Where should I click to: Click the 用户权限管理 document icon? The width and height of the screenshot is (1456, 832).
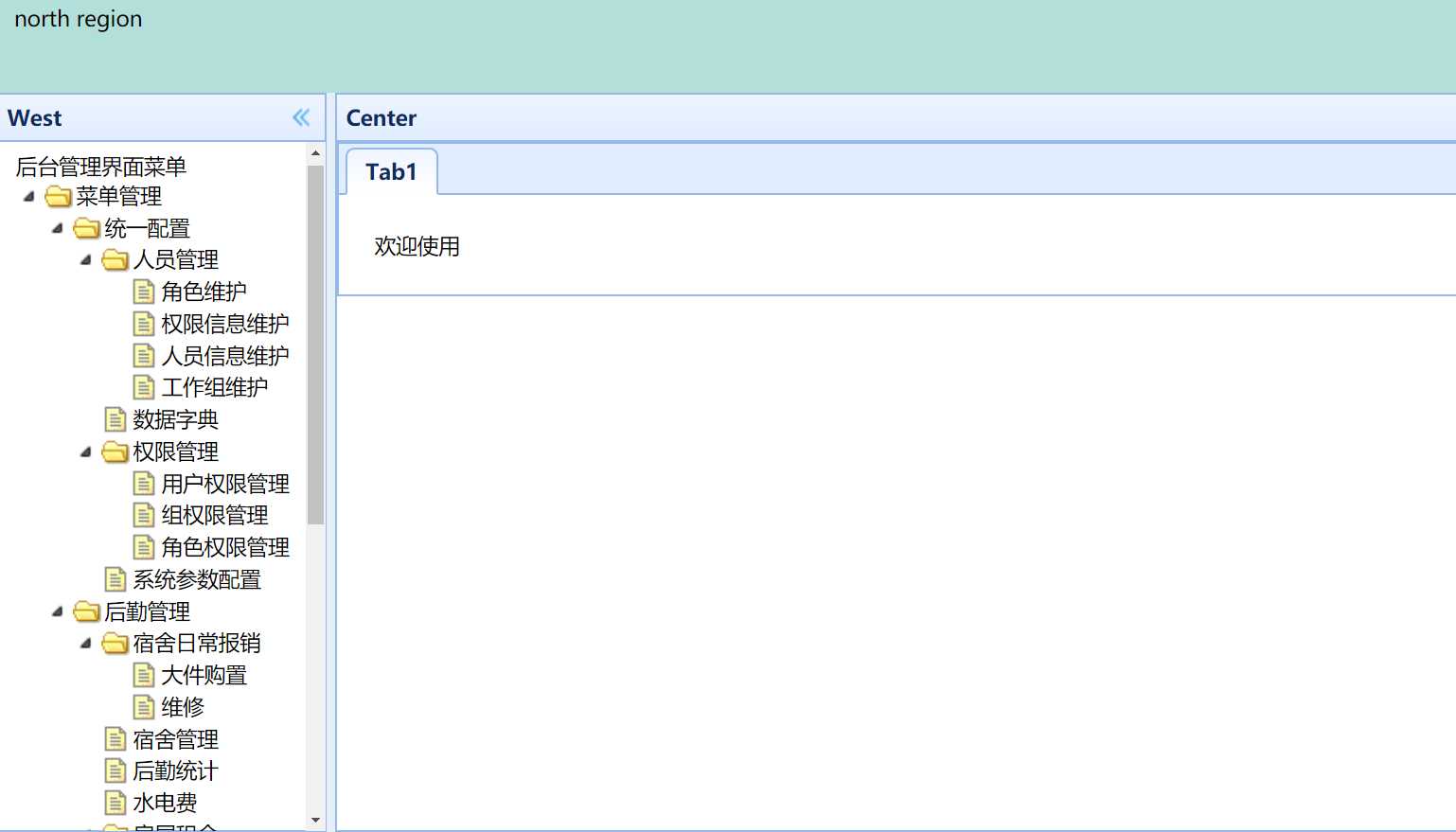(144, 485)
